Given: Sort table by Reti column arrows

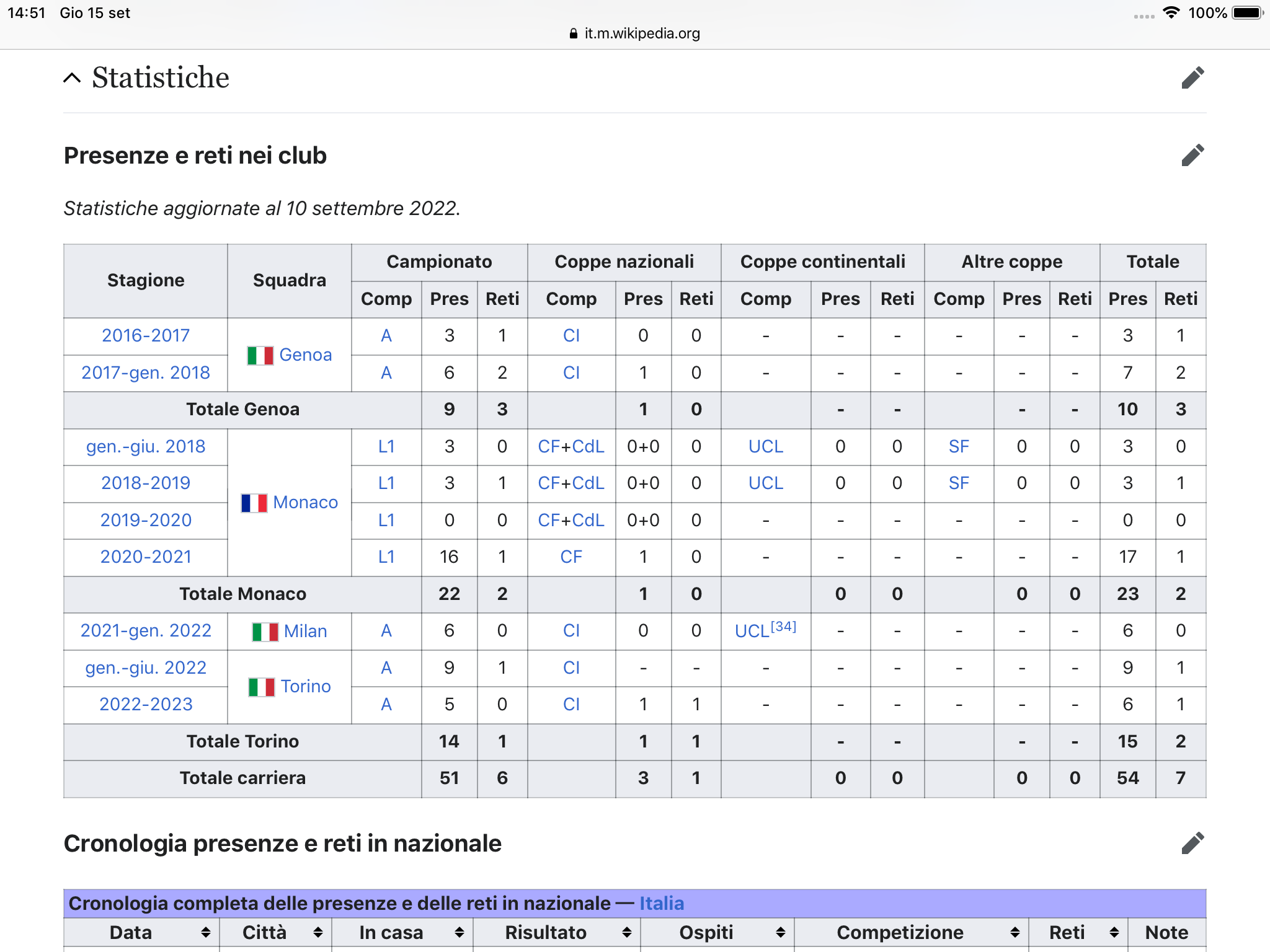Looking at the screenshot, I should 1114,932.
